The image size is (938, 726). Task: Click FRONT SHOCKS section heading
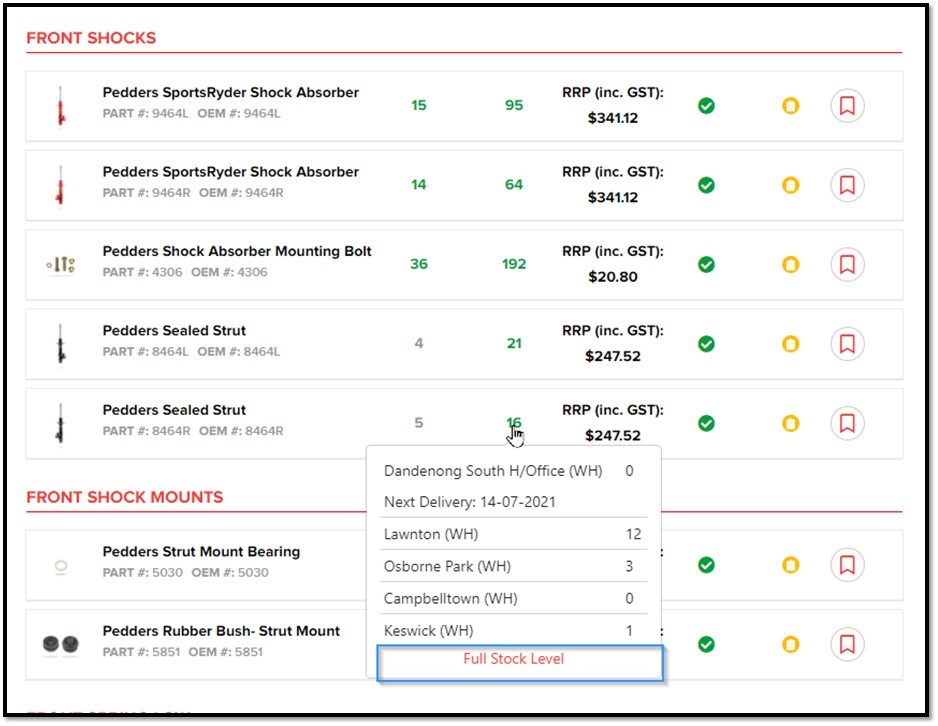tap(91, 38)
